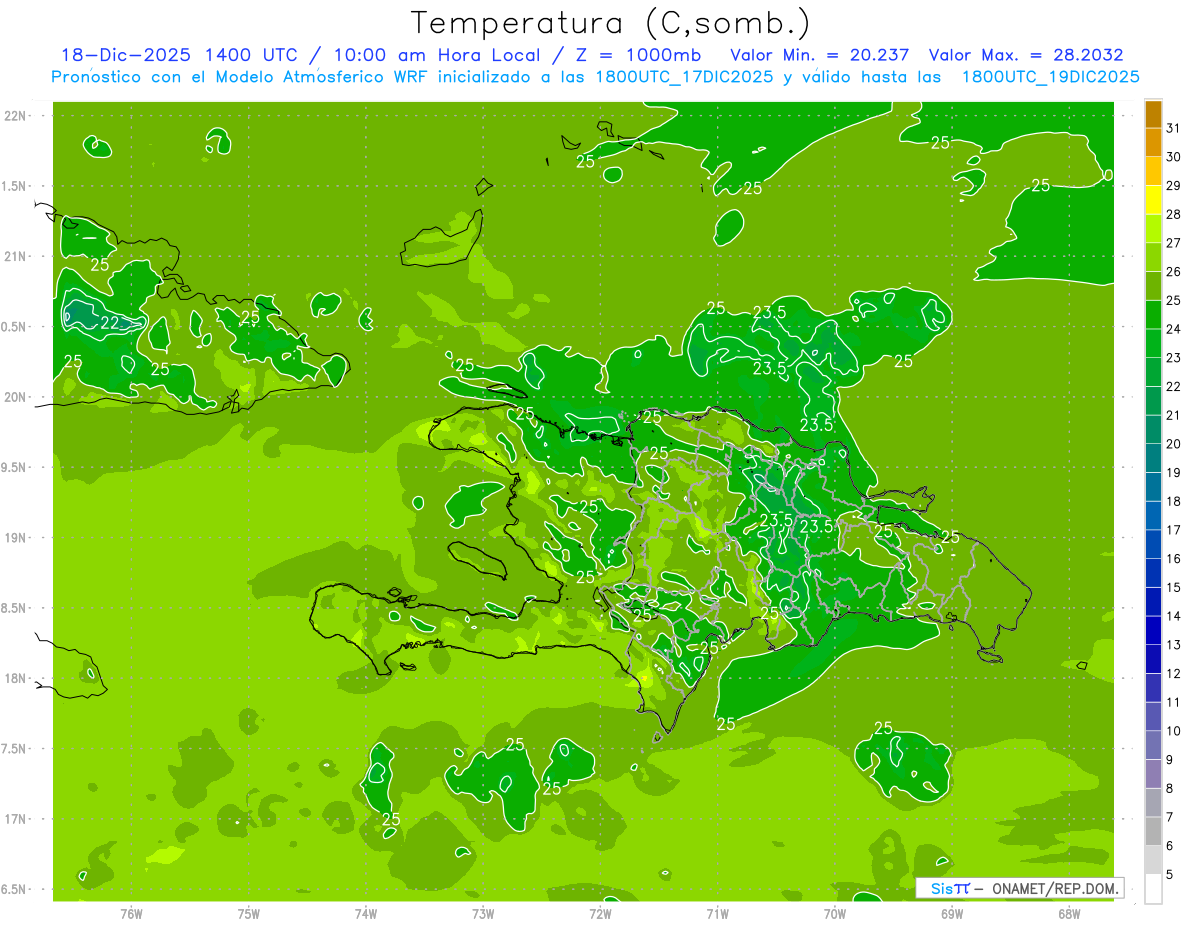Click the 73W longitude axis label
1200x927 pixels.
click(483, 913)
